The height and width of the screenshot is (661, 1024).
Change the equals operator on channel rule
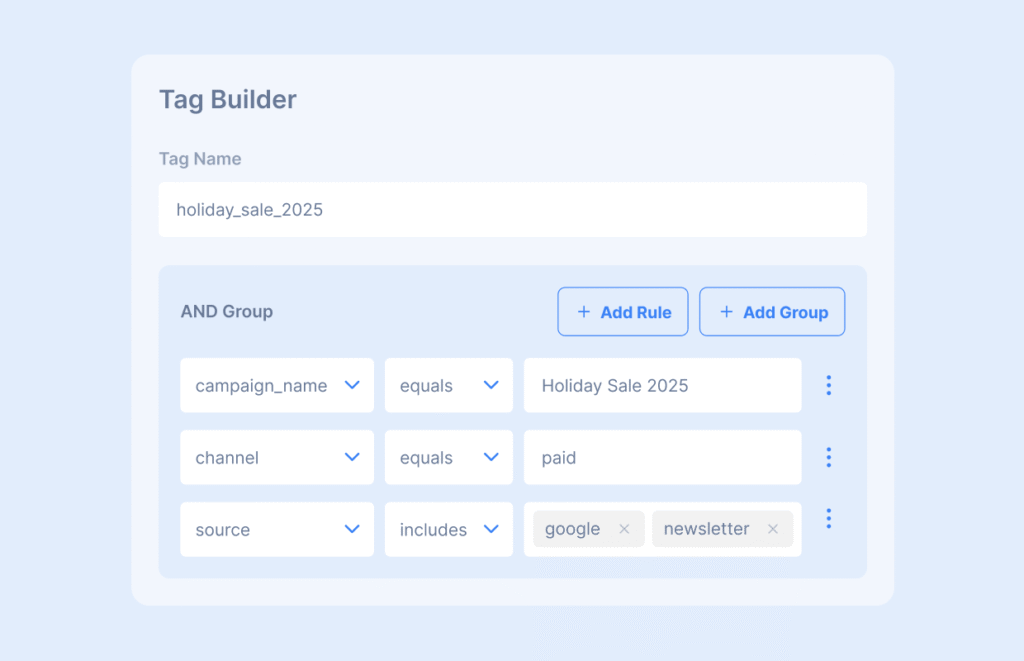point(448,457)
